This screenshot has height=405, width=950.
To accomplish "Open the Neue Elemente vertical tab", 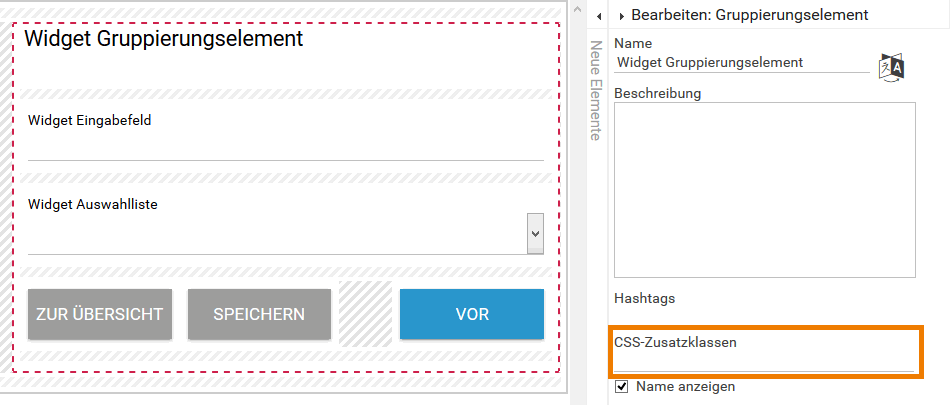I will point(595,90).
